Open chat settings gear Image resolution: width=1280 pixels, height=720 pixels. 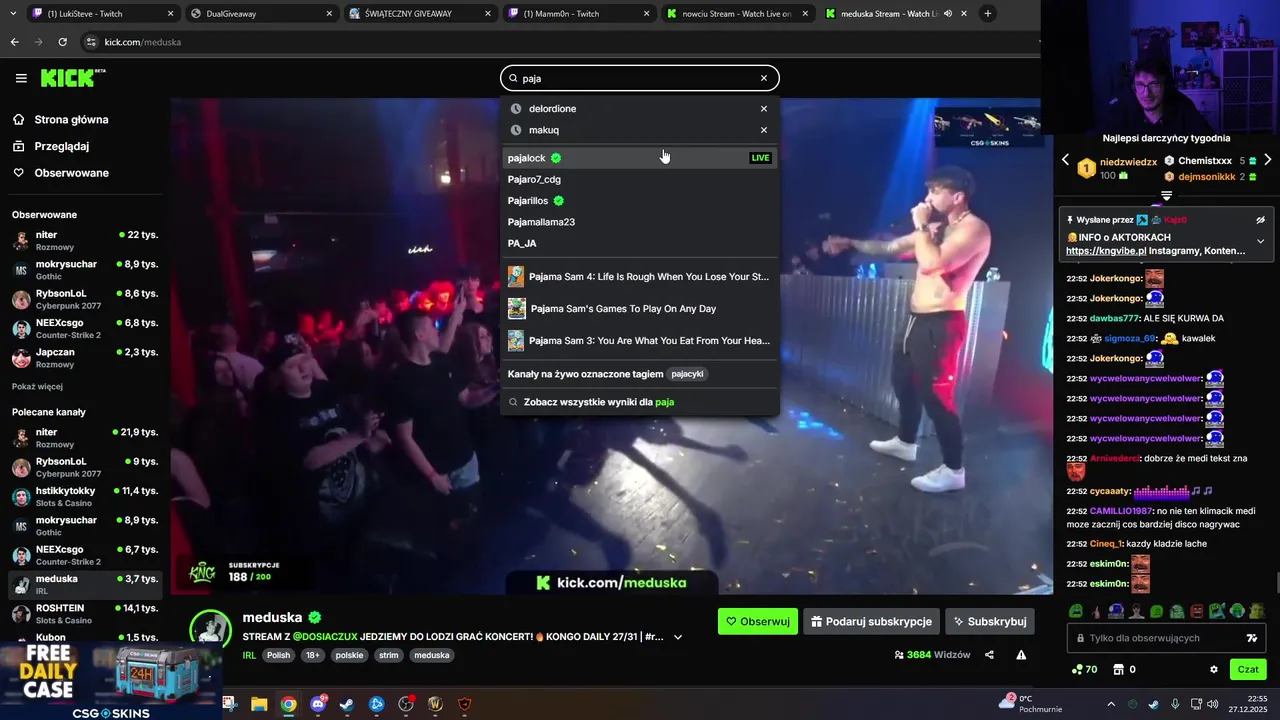click(1214, 669)
